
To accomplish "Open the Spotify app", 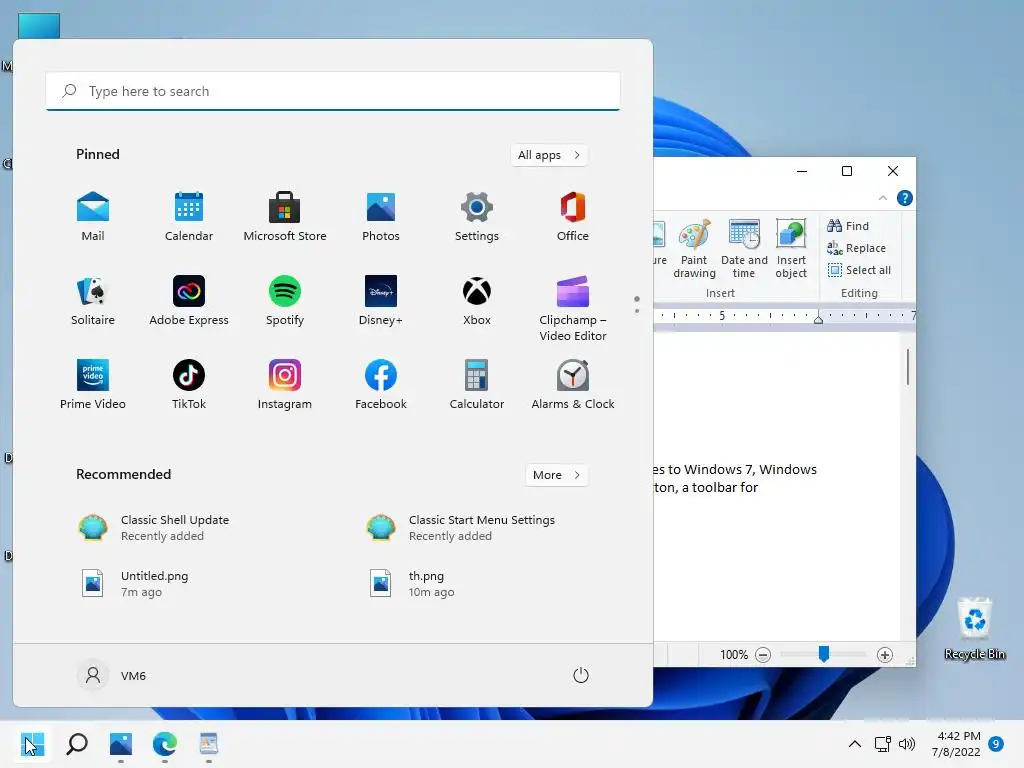I will pyautogui.click(x=285, y=300).
